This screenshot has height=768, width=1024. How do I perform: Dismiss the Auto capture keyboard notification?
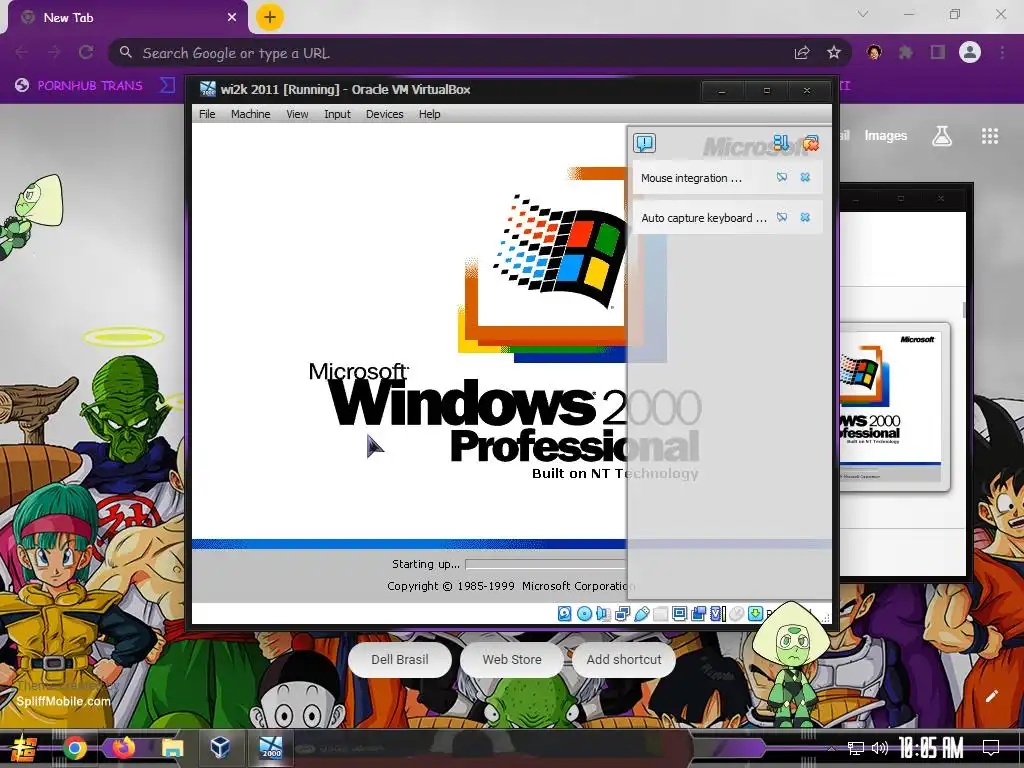point(805,217)
